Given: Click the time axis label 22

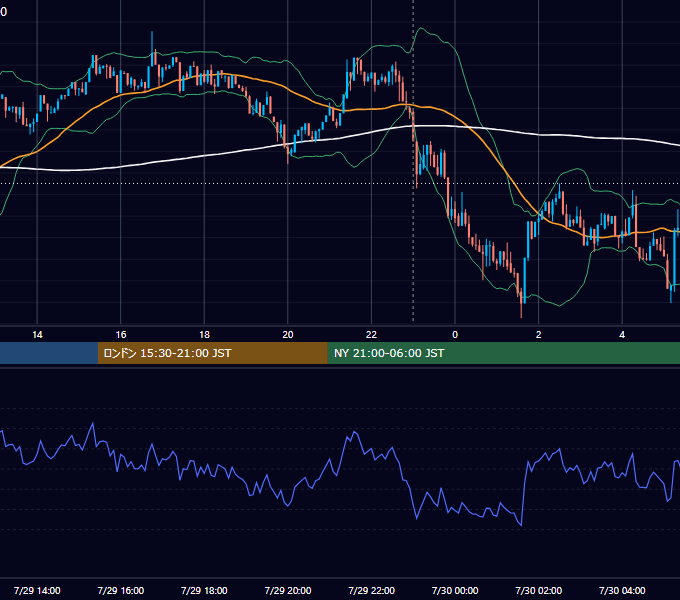Looking at the screenshot, I should tap(371, 335).
